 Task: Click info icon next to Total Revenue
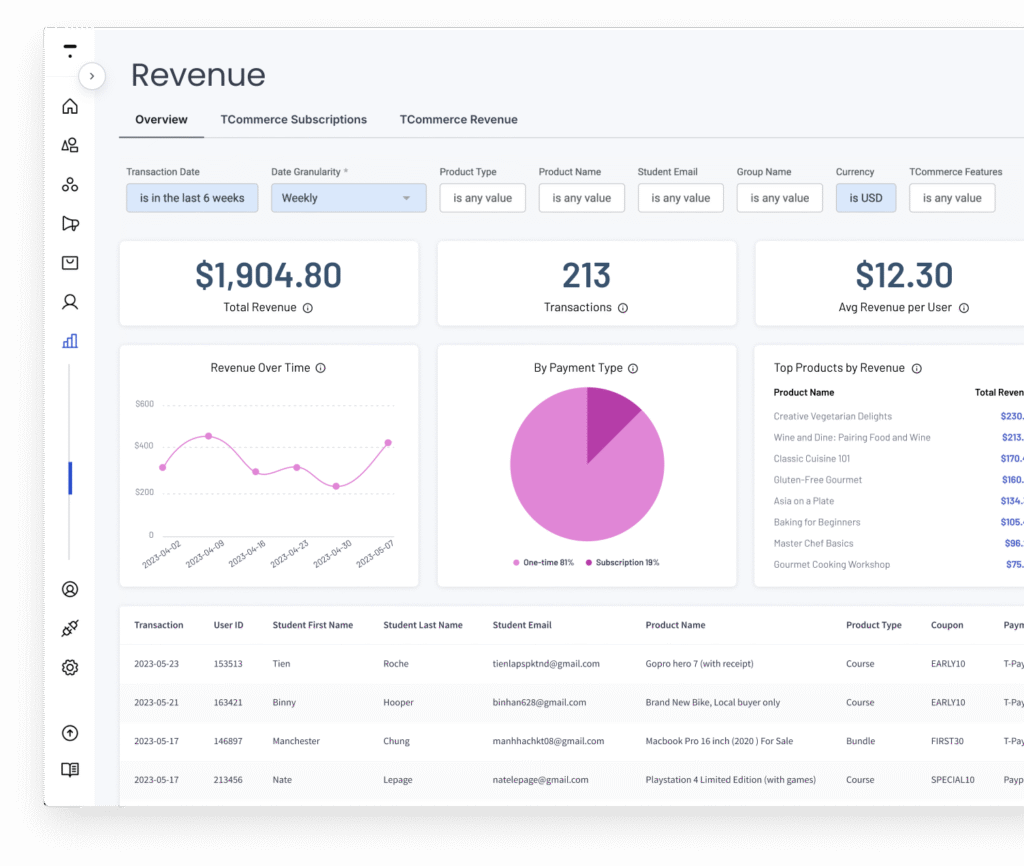pos(308,308)
